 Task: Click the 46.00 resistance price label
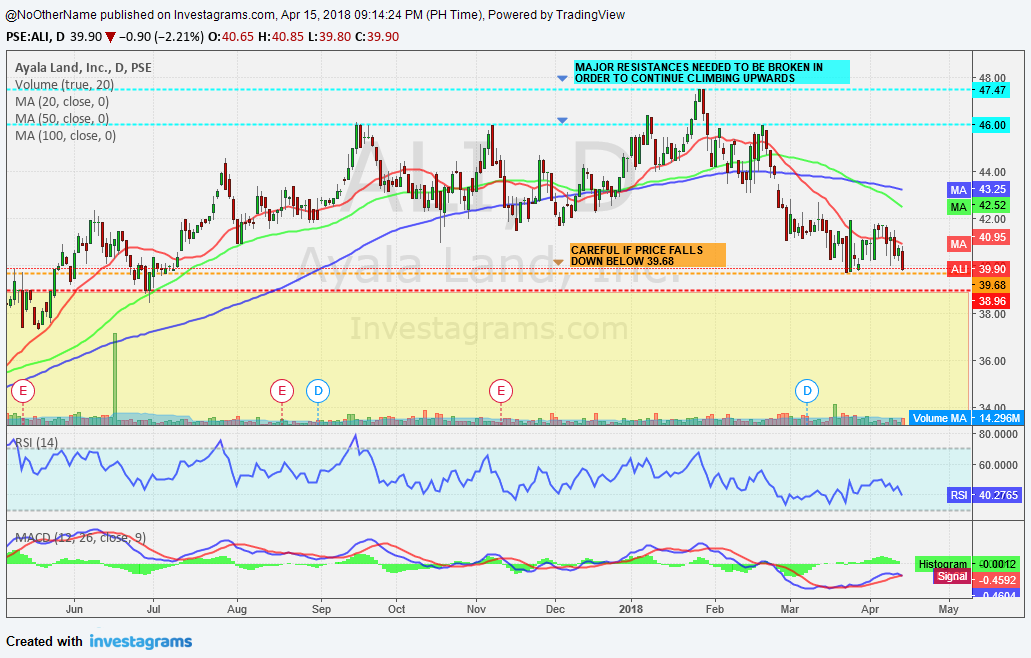[992, 125]
